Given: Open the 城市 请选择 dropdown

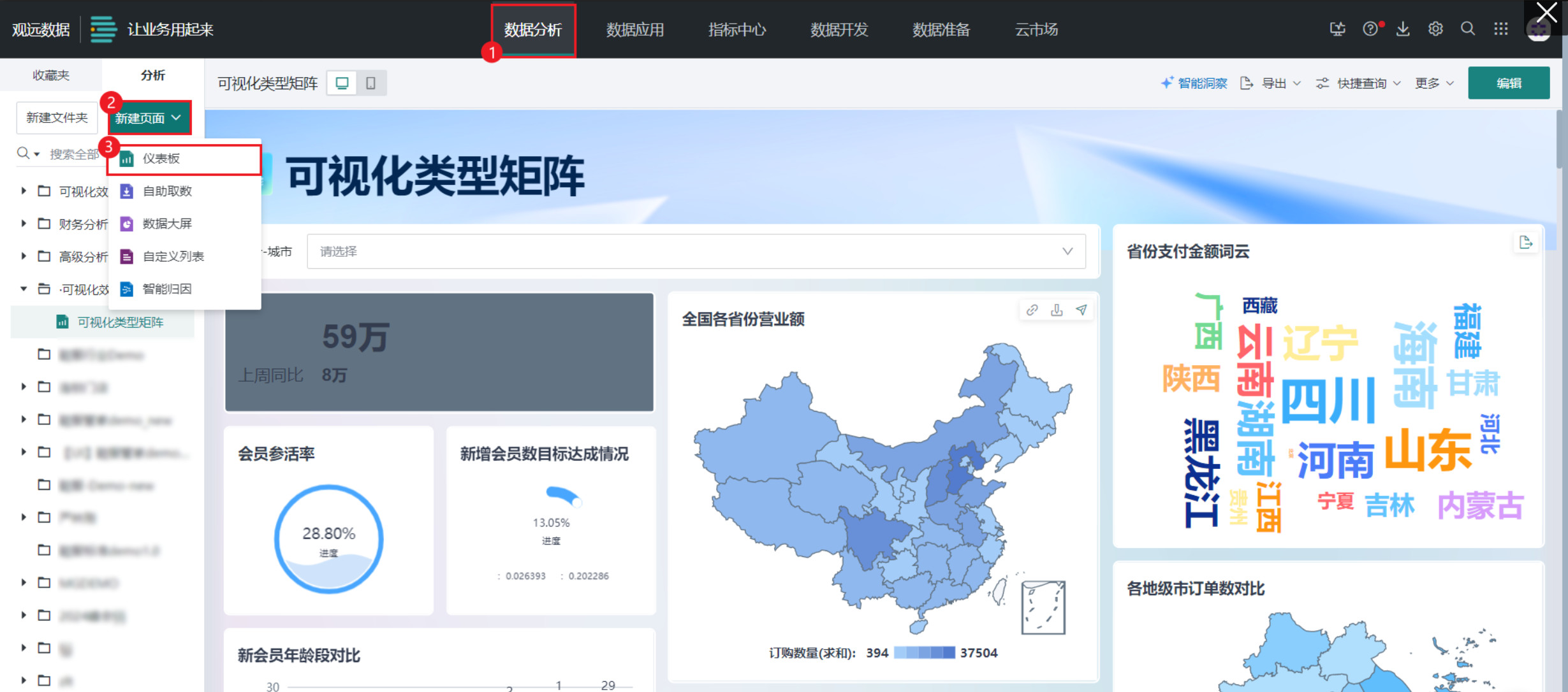Looking at the screenshot, I should [696, 252].
